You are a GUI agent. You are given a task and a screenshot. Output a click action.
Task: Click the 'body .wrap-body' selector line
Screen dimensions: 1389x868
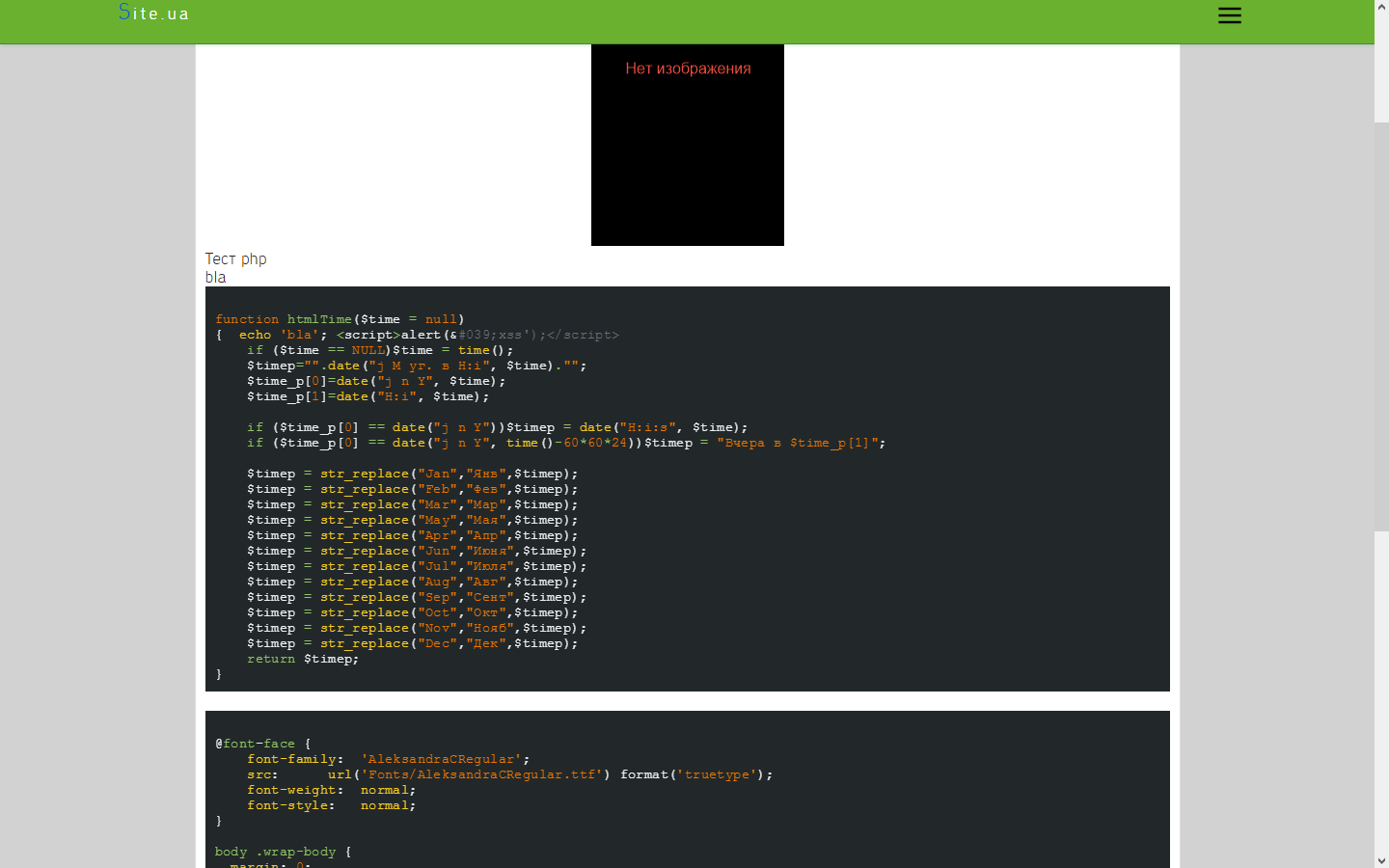tap(283, 852)
